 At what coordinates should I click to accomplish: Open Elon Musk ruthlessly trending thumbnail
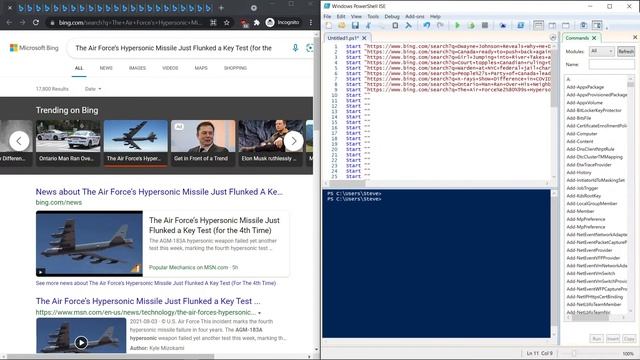pyautogui.click(x=271, y=143)
